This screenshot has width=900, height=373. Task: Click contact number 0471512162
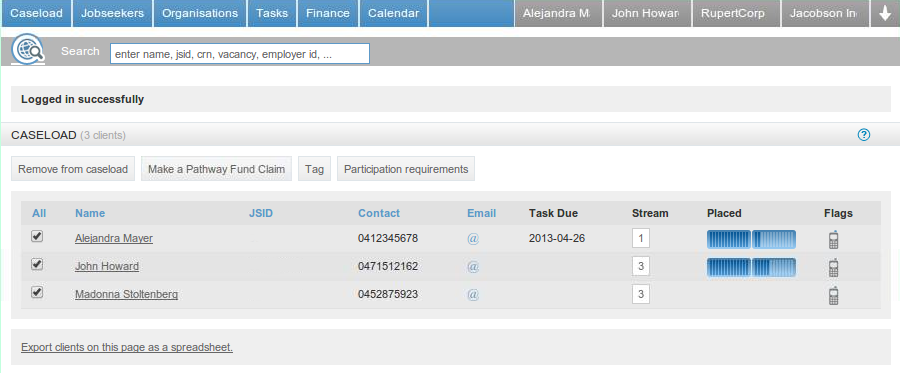coord(388,266)
